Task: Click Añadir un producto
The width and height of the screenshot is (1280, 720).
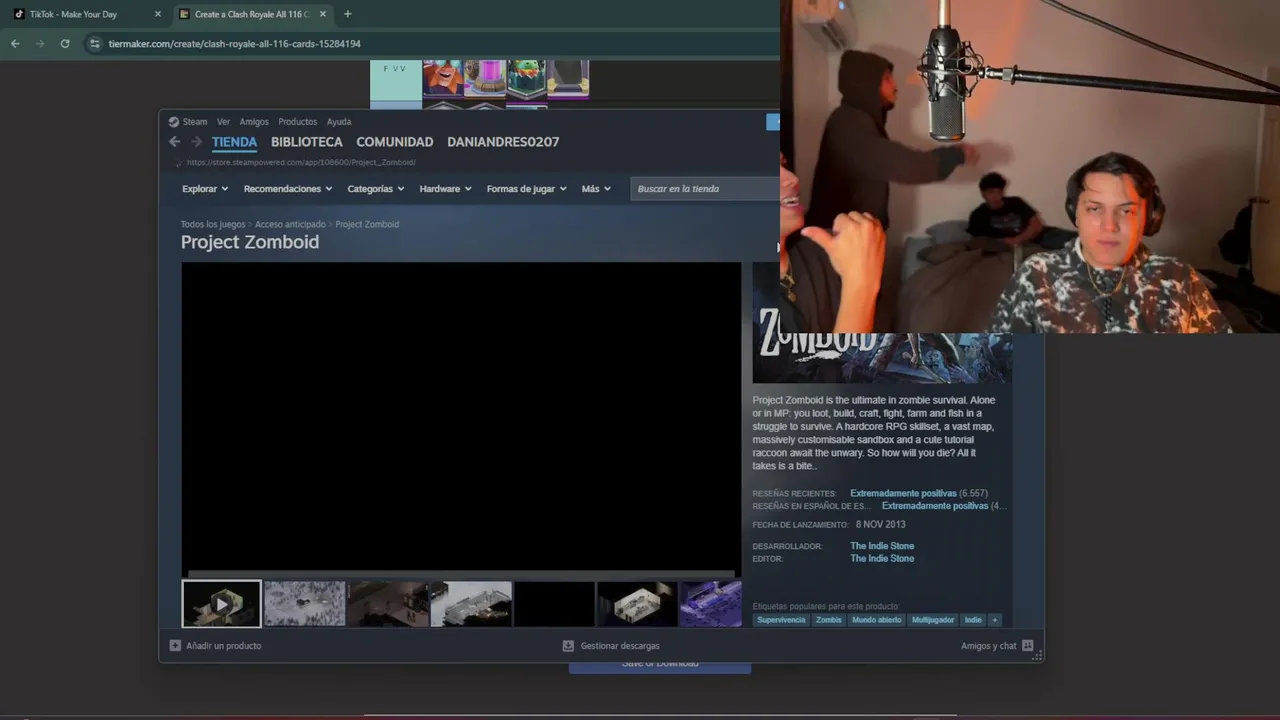Action: pyautogui.click(x=215, y=646)
